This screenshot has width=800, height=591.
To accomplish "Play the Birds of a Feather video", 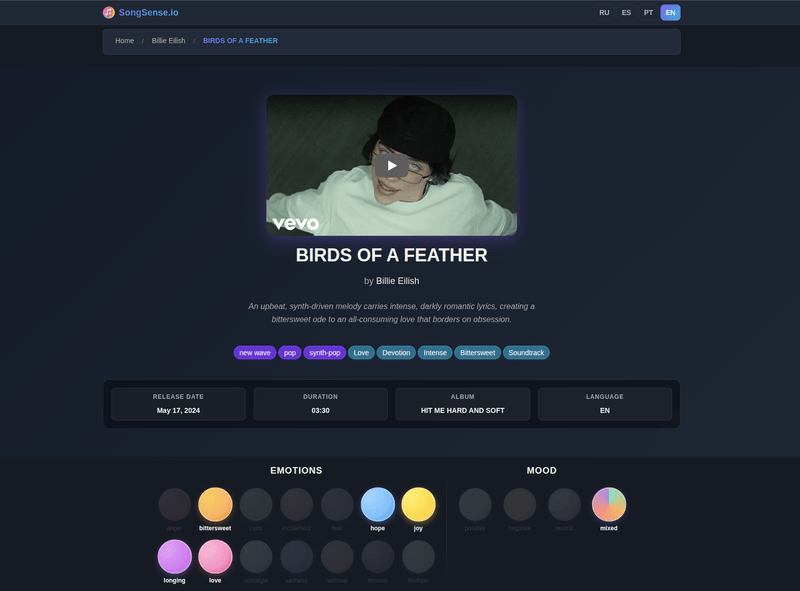I will (x=391, y=165).
